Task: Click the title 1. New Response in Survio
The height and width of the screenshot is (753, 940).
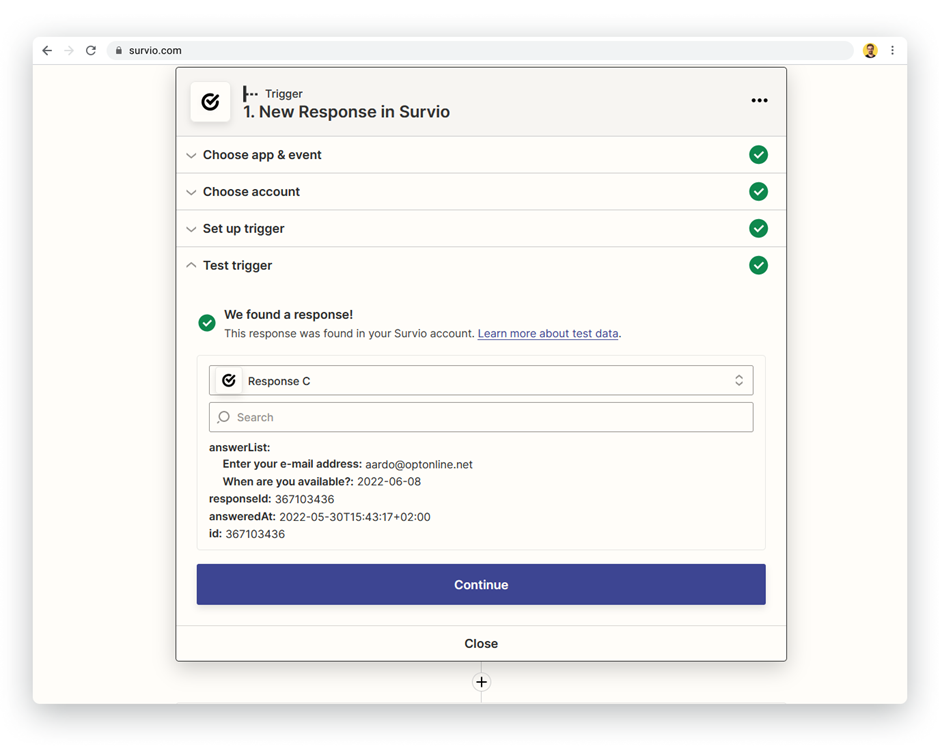Action: tap(346, 112)
